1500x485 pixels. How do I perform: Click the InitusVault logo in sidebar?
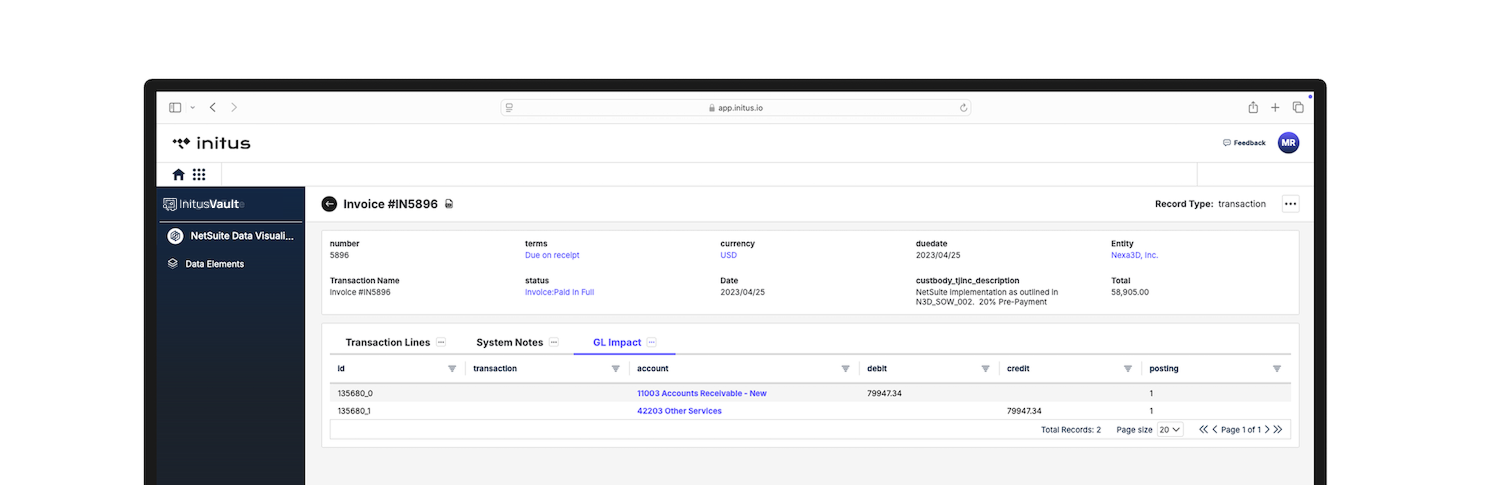click(x=203, y=204)
